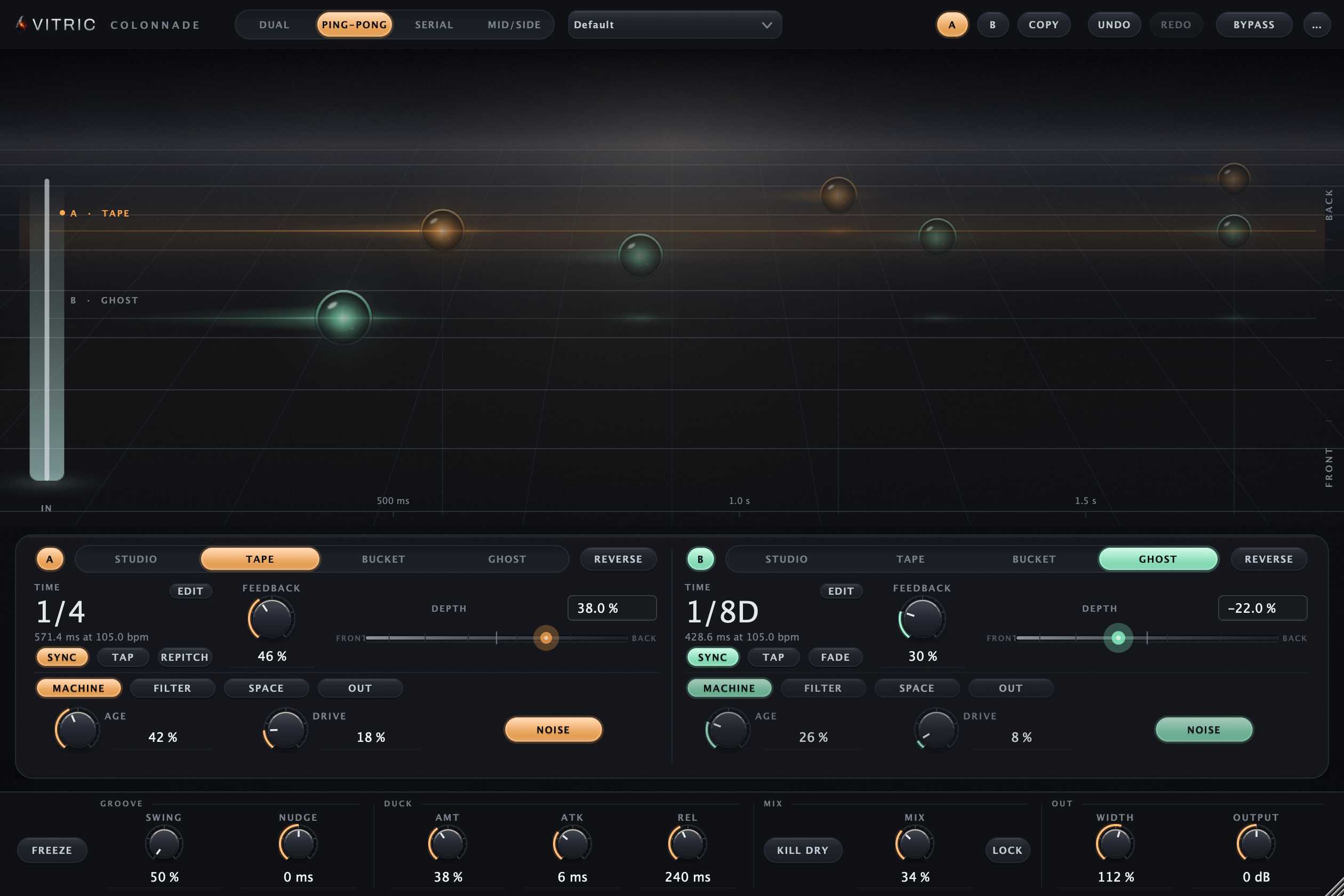Open the Default preset dropdown
This screenshot has width=1344, height=896.
coord(674,25)
